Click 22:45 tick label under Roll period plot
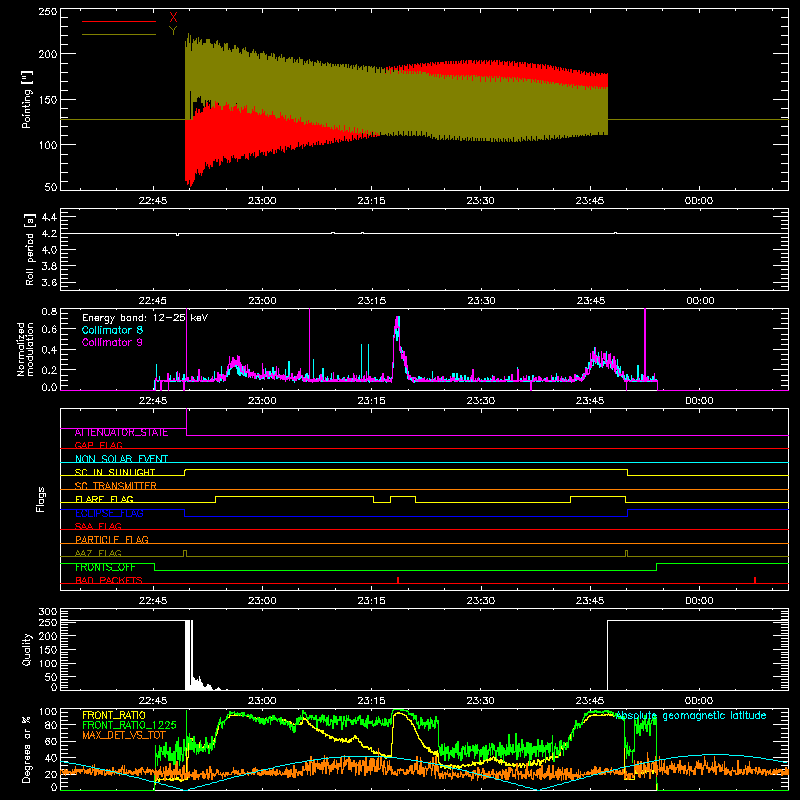Viewport: 800px width, 800px height. 153,301
